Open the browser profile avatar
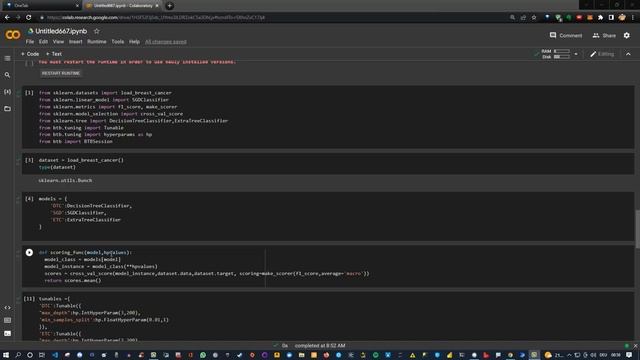 (x=622, y=18)
